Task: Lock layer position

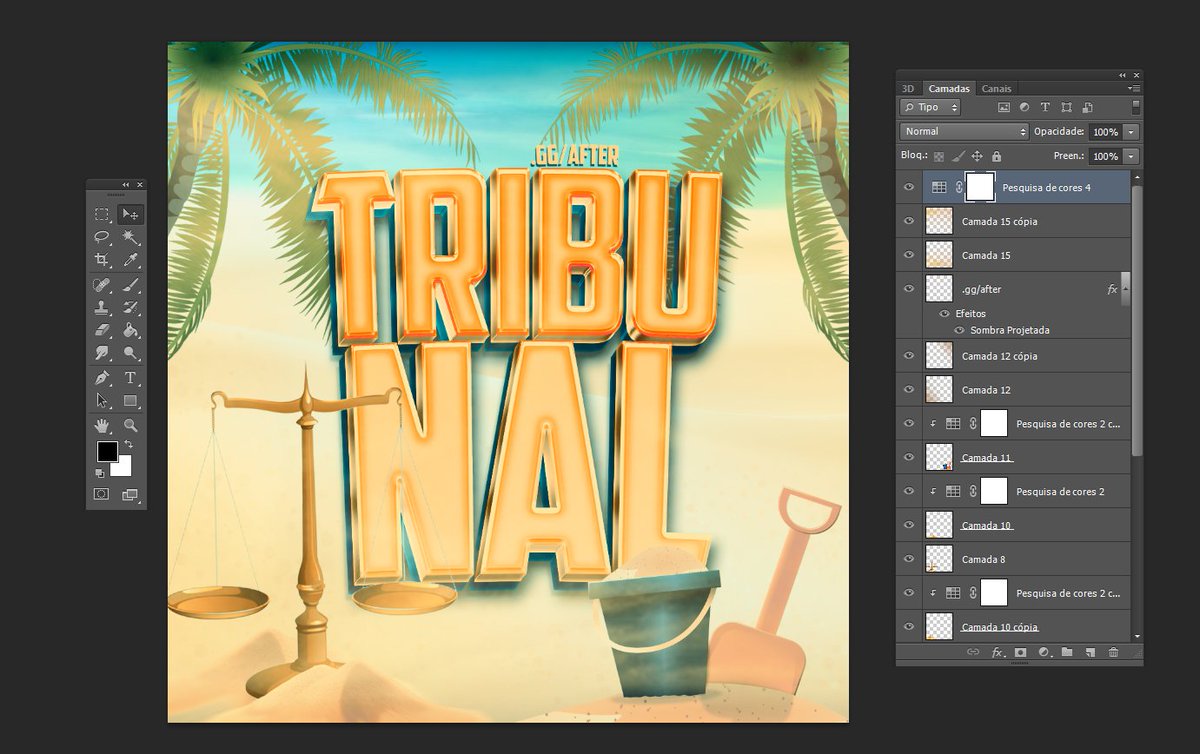Action: [x=977, y=157]
